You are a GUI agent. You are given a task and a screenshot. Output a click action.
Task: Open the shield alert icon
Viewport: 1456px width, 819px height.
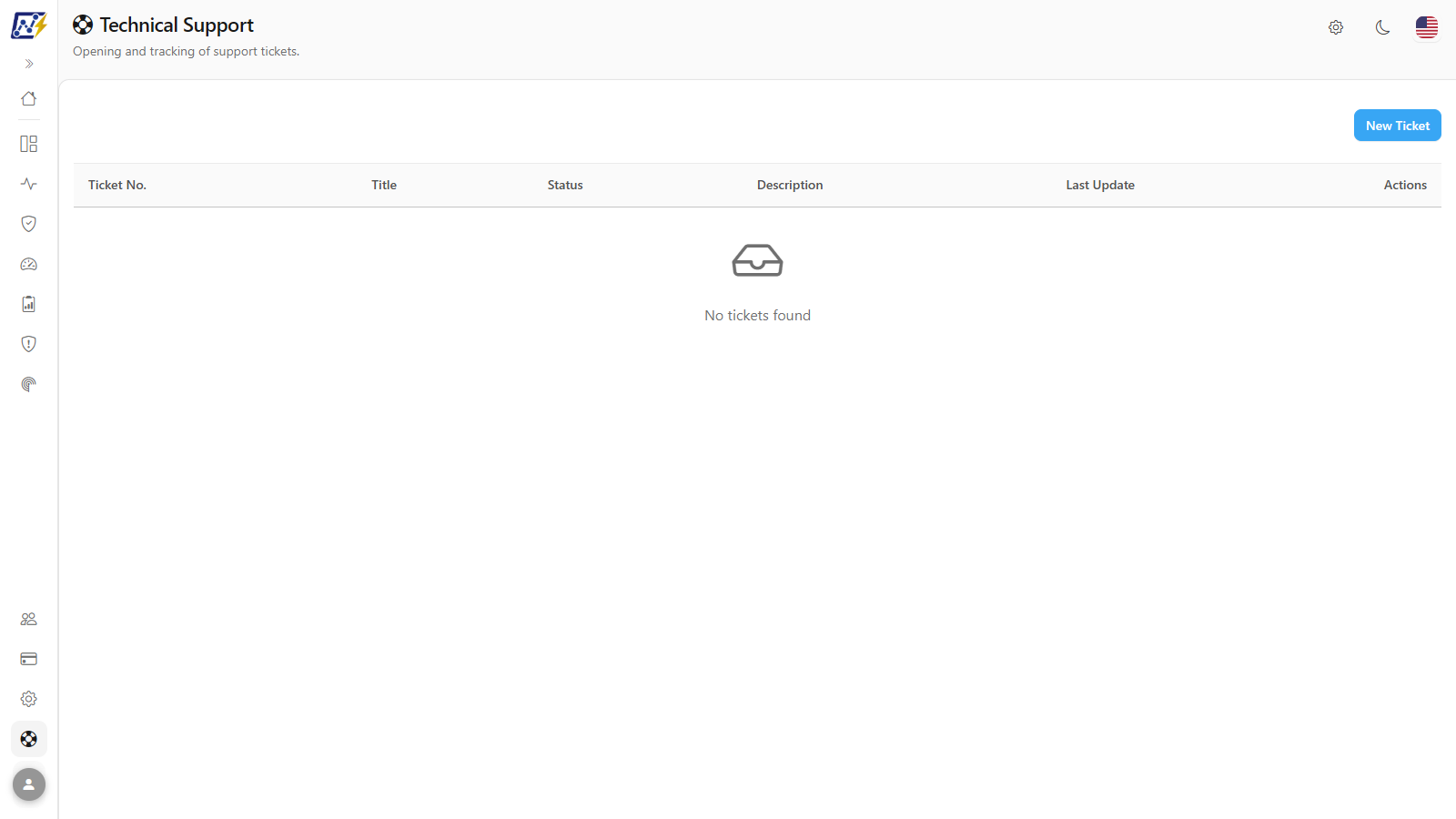click(29, 344)
